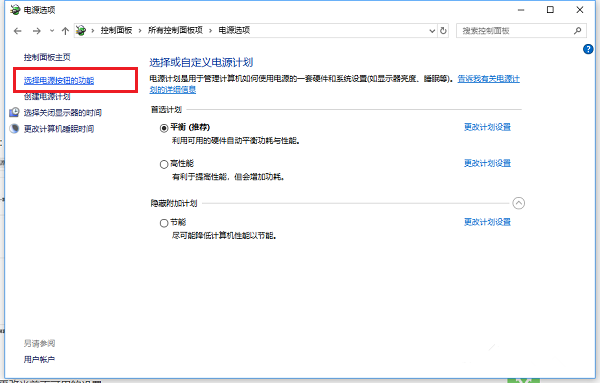Screen dimensions: 600x383
Task: Click the moon sleep icon in sidebar
Action: point(14,129)
